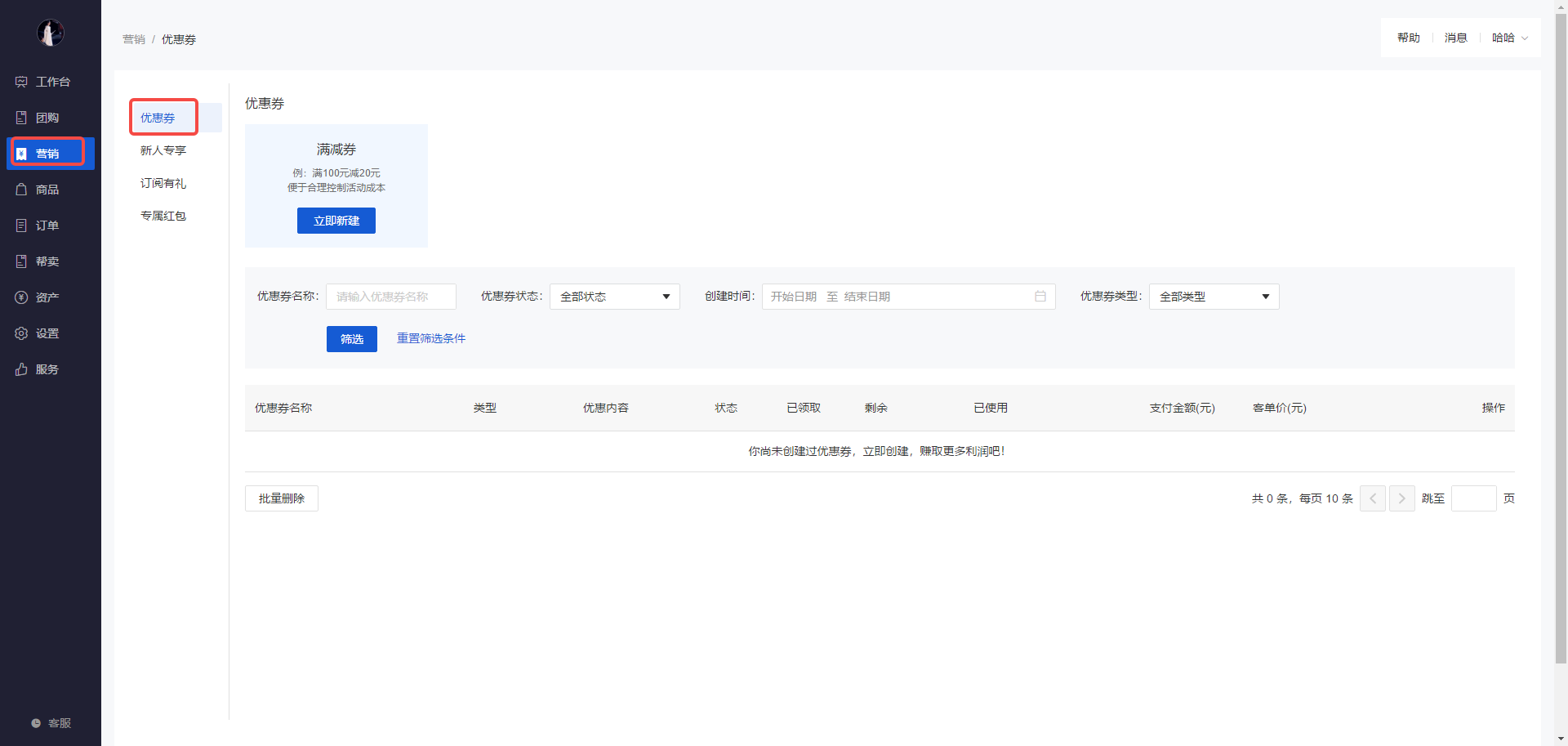Open the 订阅有礼 submenu item
This screenshot has height=746, width=1568.
[163, 183]
